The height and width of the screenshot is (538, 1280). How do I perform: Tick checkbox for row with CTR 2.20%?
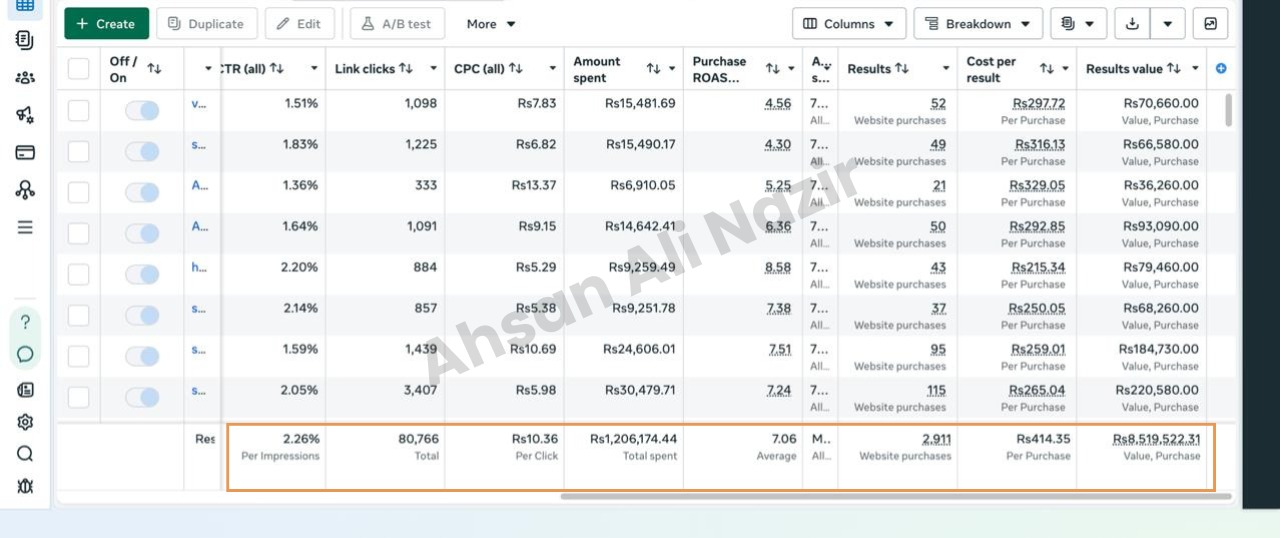78,274
